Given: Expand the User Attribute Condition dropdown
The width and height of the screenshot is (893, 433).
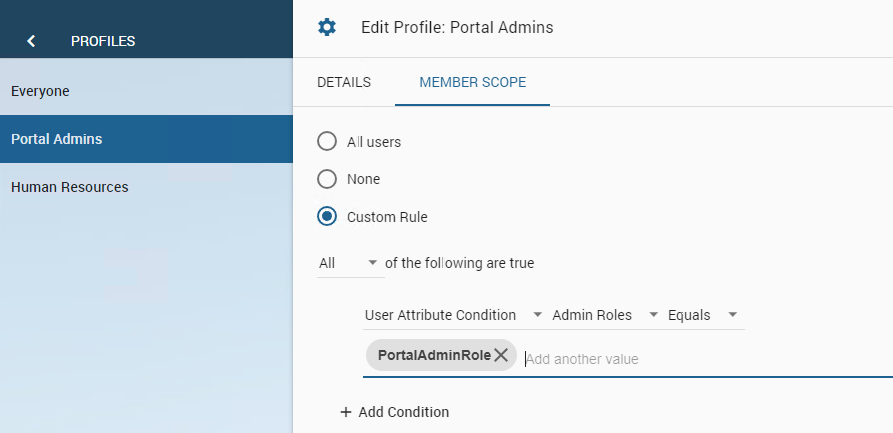Looking at the screenshot, I should click(x=453, y=315).
